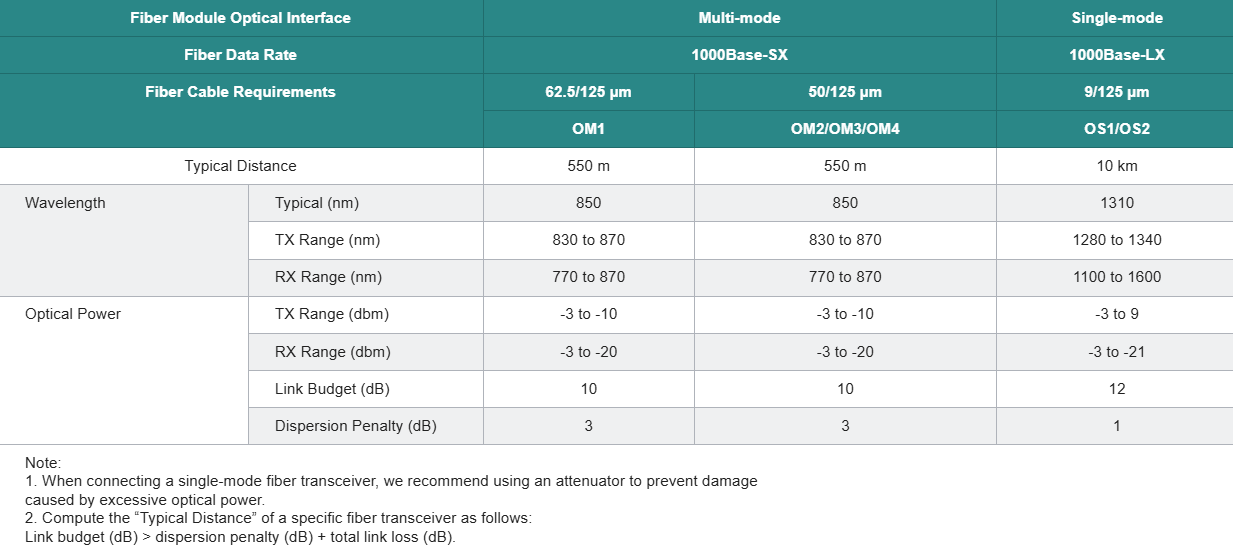
Task: Click the Wavelength row group label
Action: pyautogui.click(x=65, y=203)
